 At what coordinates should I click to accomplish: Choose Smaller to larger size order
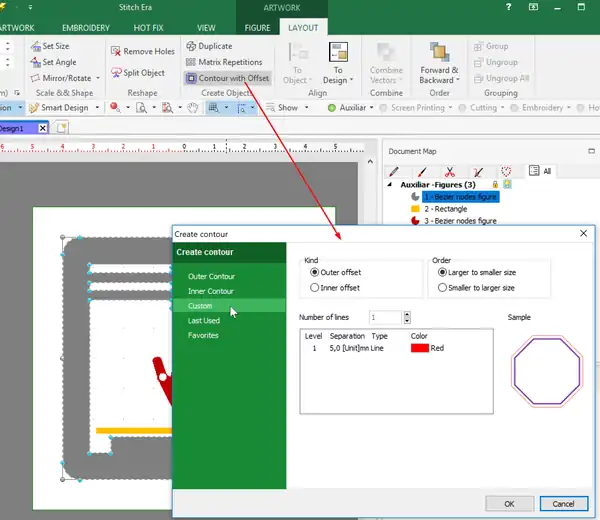click(x=443, y=288)
